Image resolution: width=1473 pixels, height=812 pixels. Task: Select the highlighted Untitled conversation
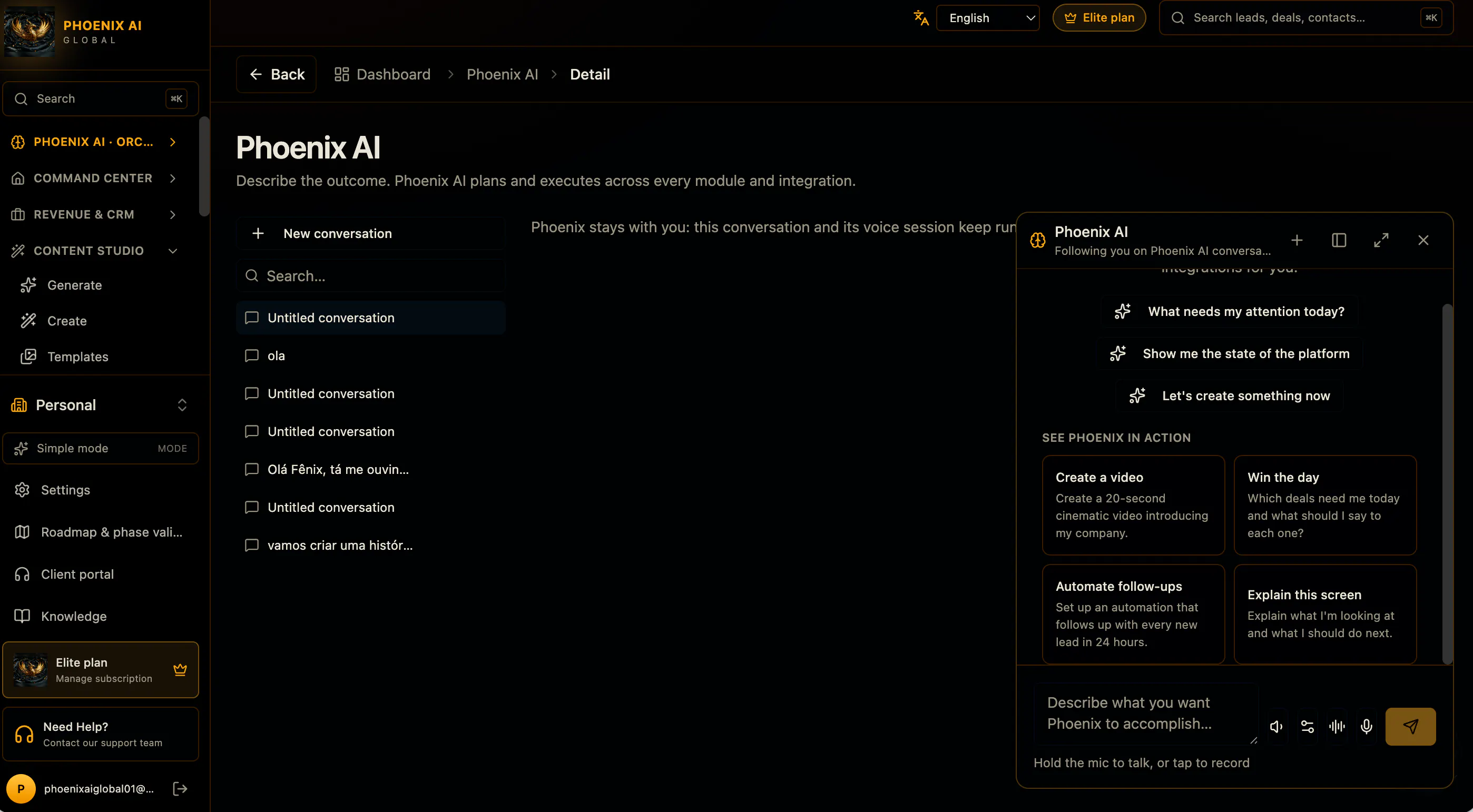tap(370, 318)
